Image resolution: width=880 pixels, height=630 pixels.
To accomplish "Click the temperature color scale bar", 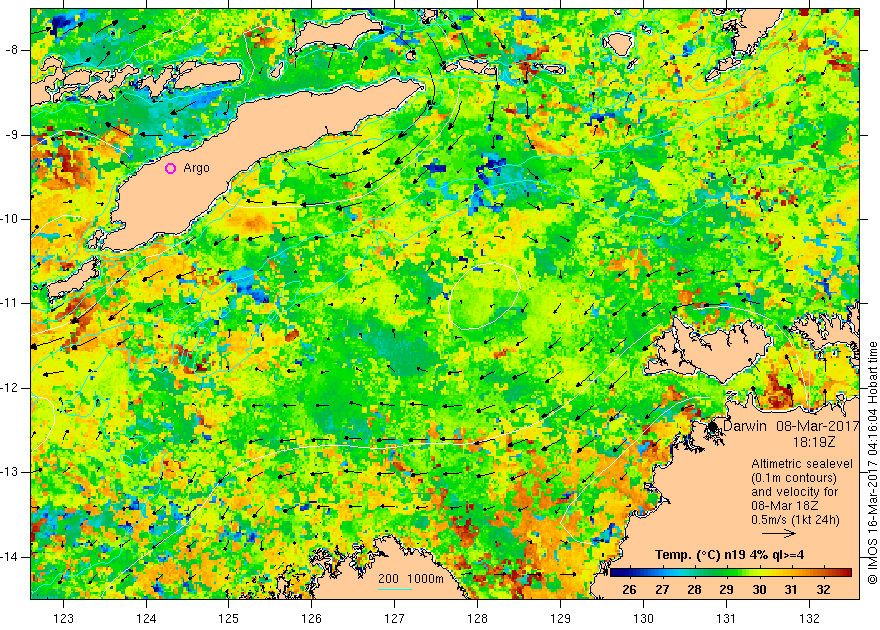I will tap(730, 573).
